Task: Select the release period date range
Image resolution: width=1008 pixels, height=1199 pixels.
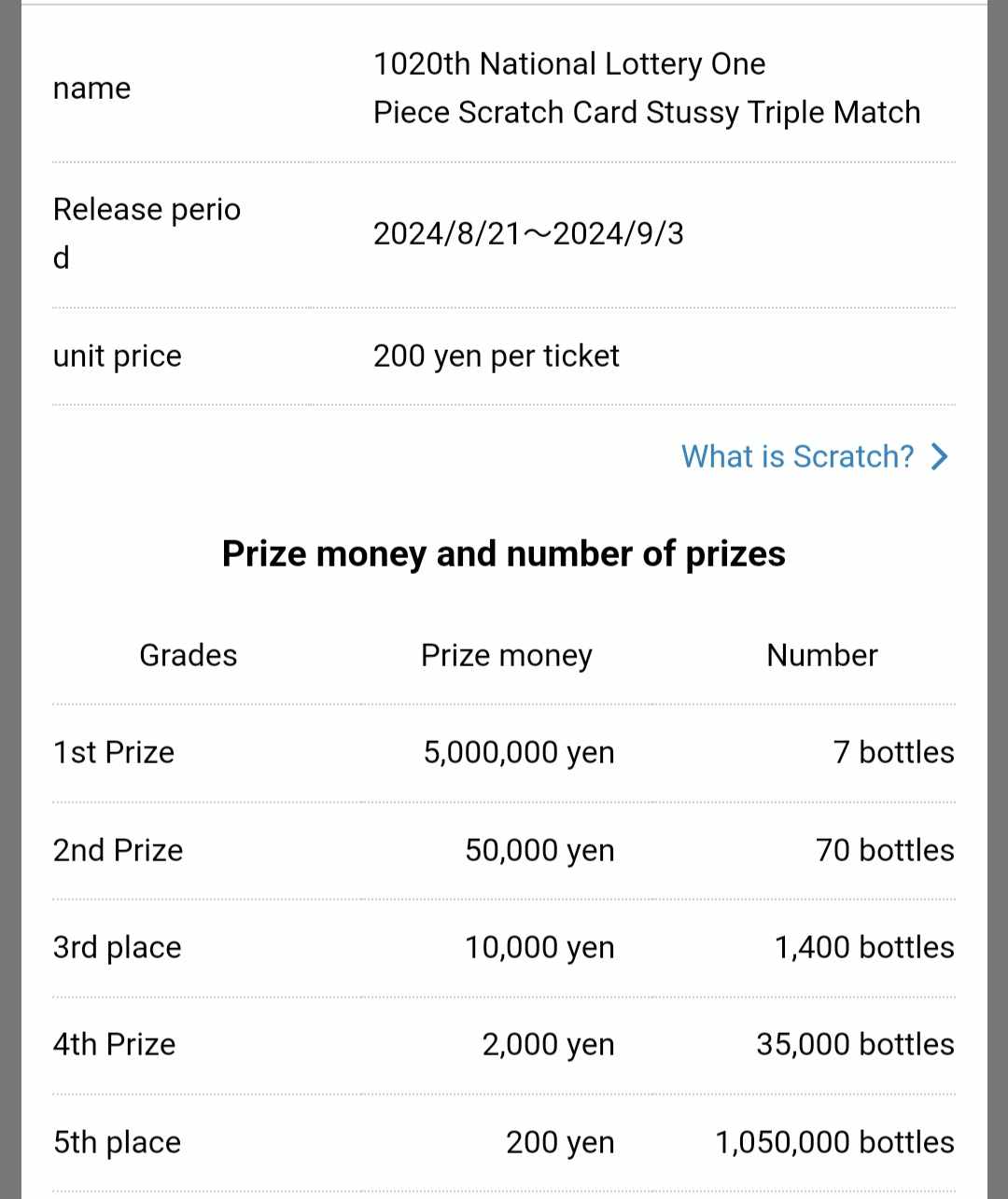Action: (x=528, y=233)
